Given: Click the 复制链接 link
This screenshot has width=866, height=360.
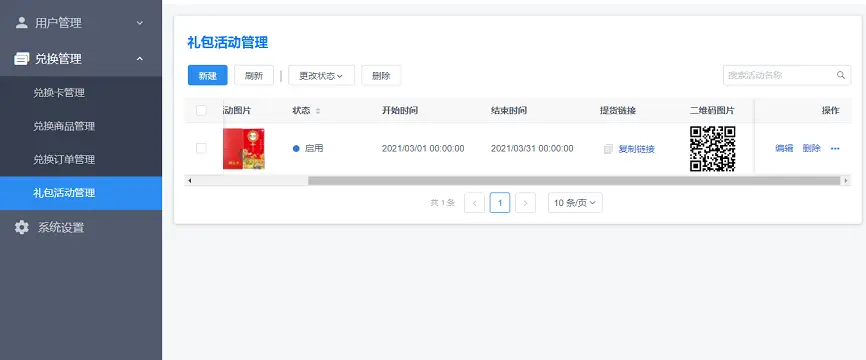Looking at the screenshot, I should point(636,149).
